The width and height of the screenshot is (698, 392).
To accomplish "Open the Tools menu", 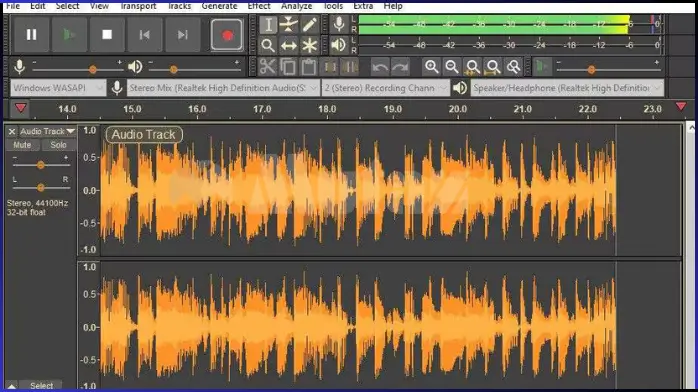I will click(x=333, y=6).
